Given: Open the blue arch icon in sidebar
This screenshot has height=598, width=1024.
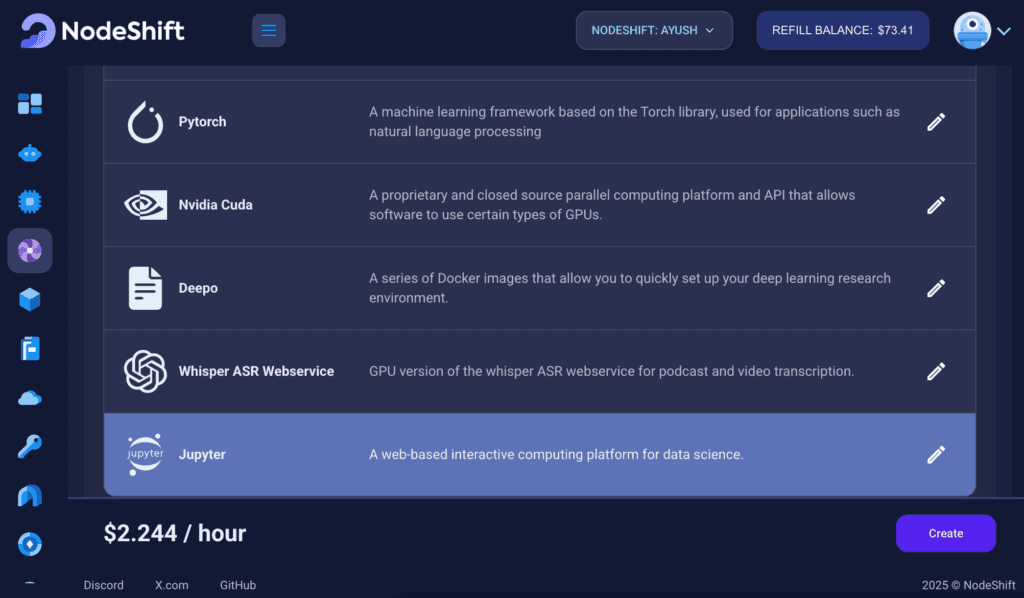Looking at the screenshot, I should click(30, 496).
